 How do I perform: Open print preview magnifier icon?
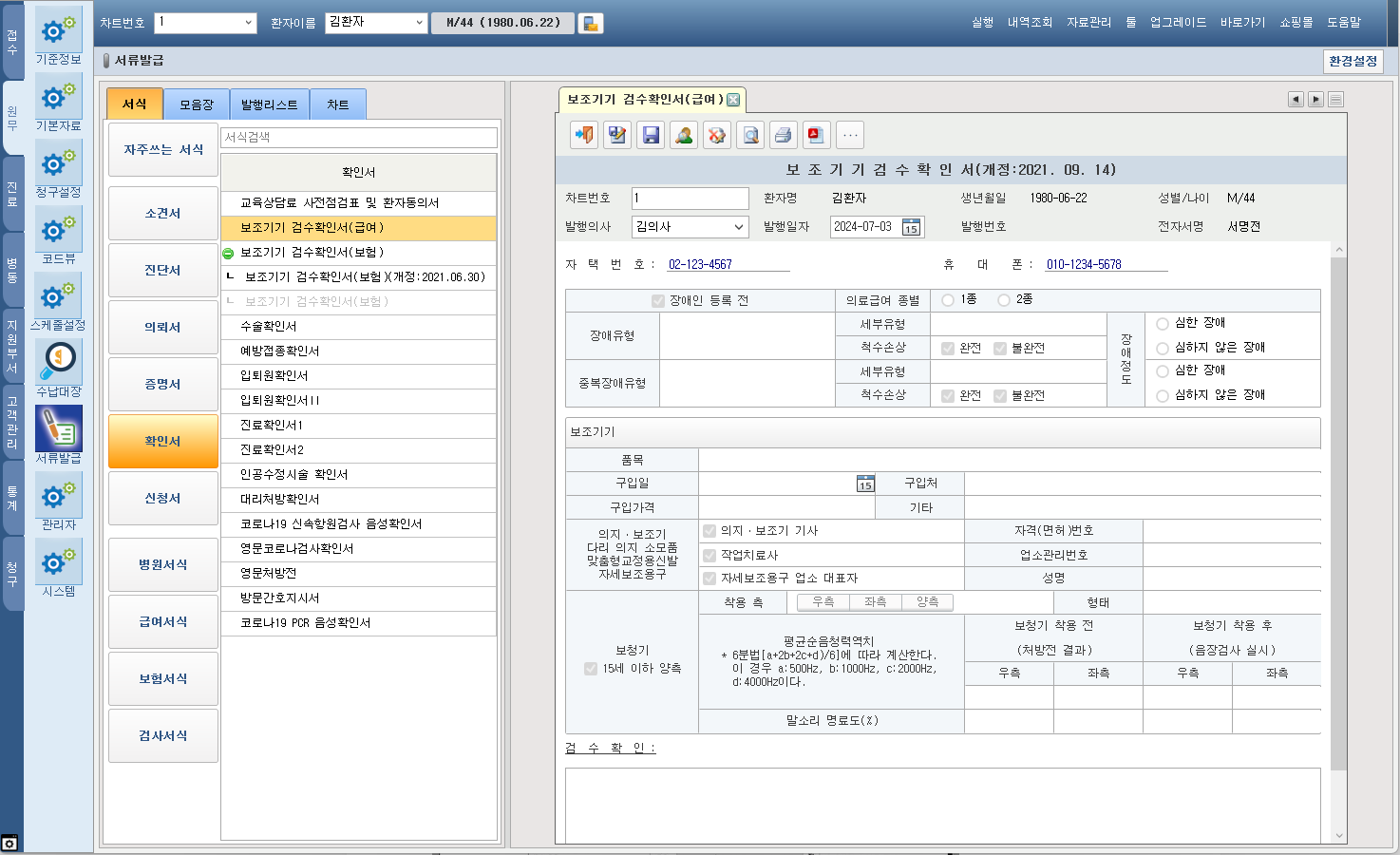[750, 135]
